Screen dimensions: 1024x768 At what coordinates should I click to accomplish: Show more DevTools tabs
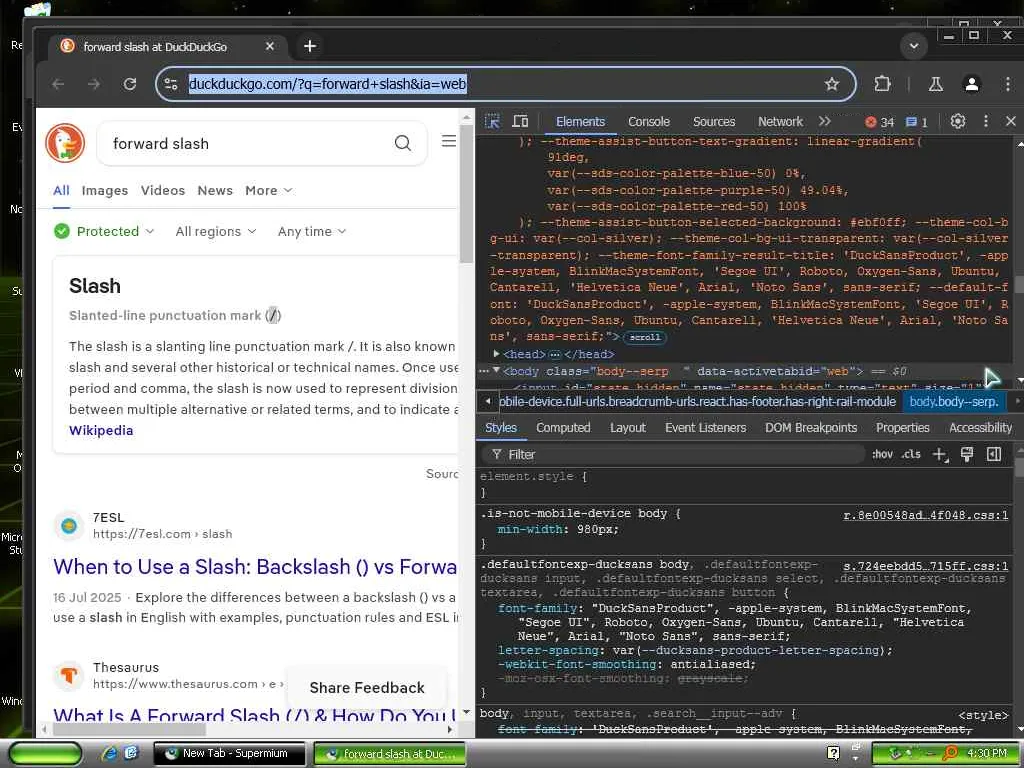click(825, 121)
